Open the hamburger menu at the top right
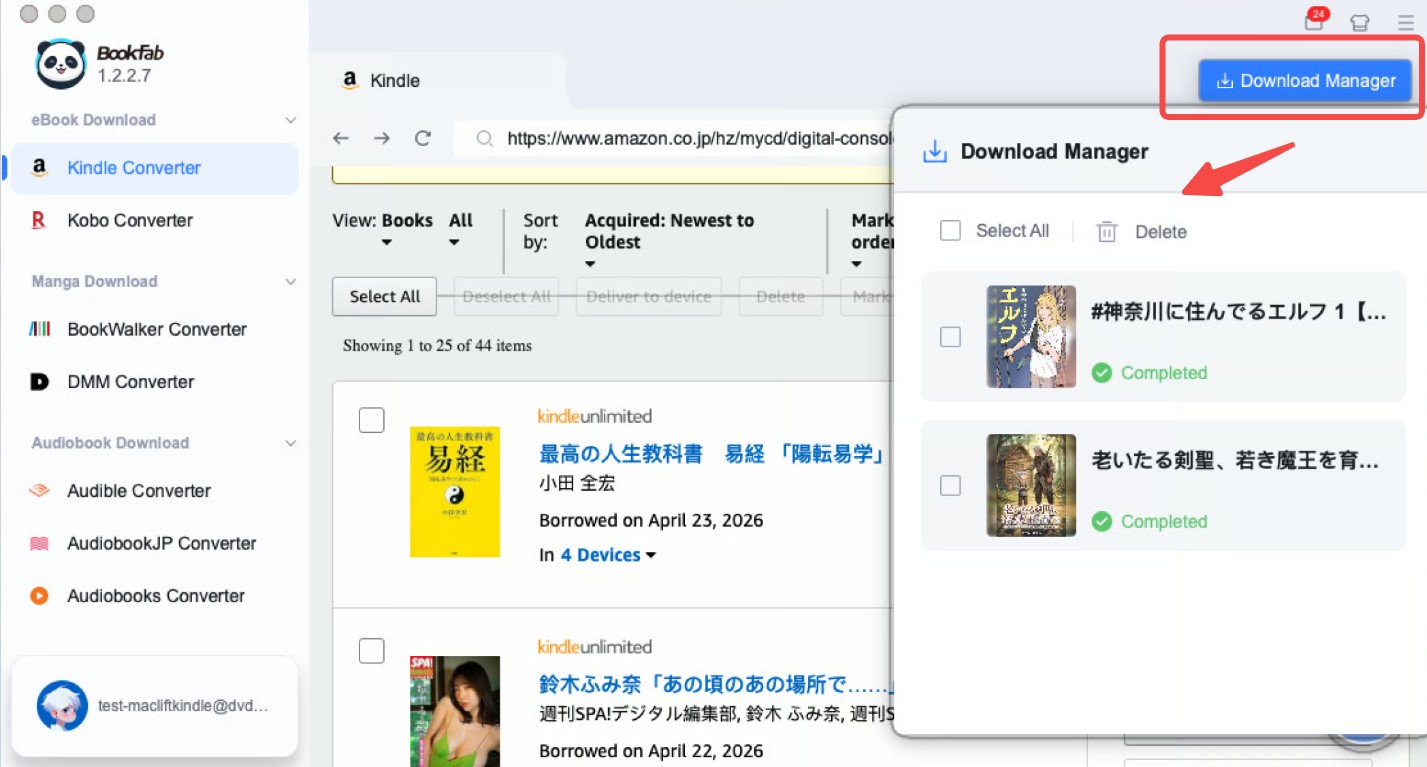This screenshot has height=767, width=1427. [1405, 22]
